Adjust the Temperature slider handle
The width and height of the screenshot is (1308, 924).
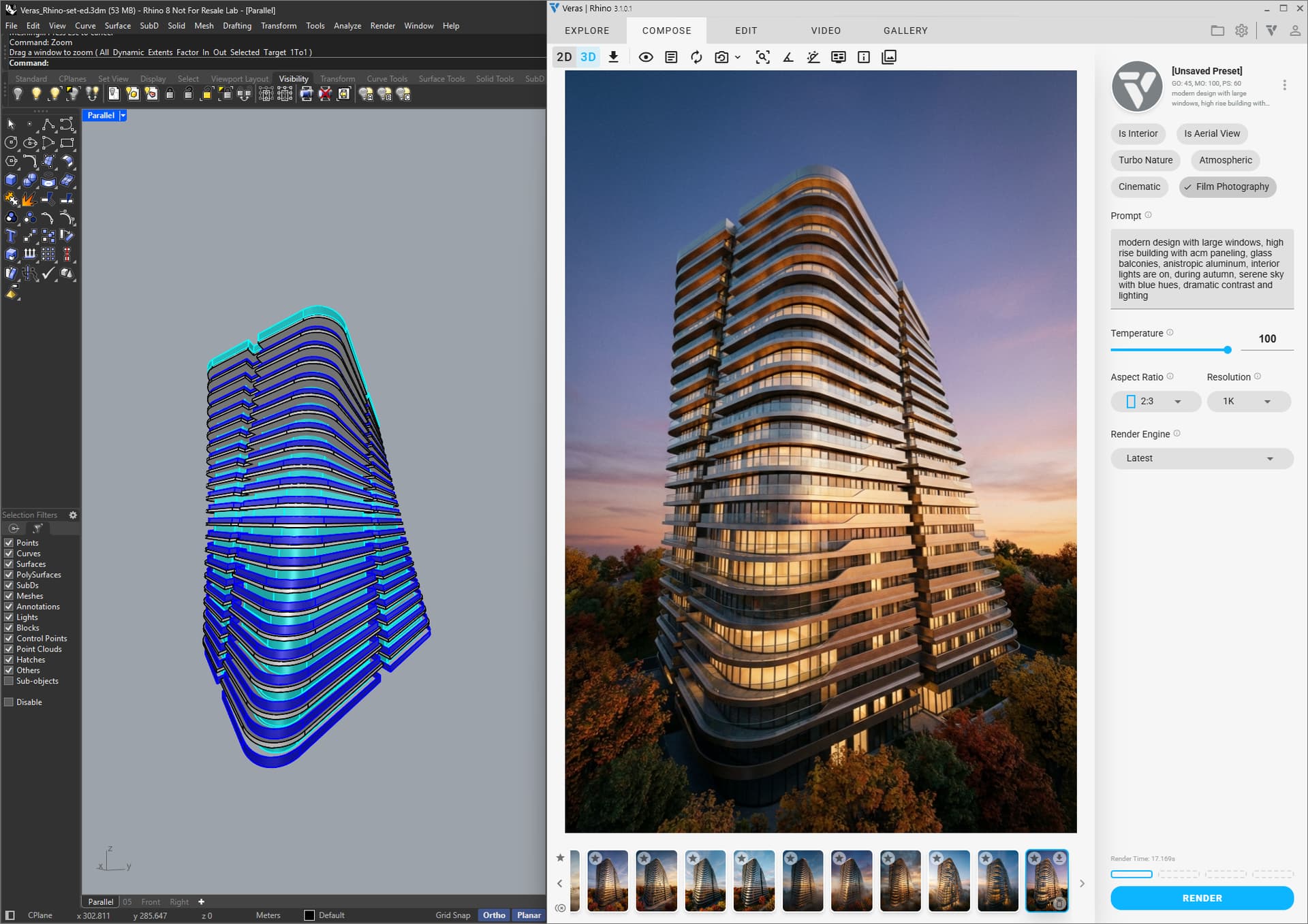point(1227,350)
